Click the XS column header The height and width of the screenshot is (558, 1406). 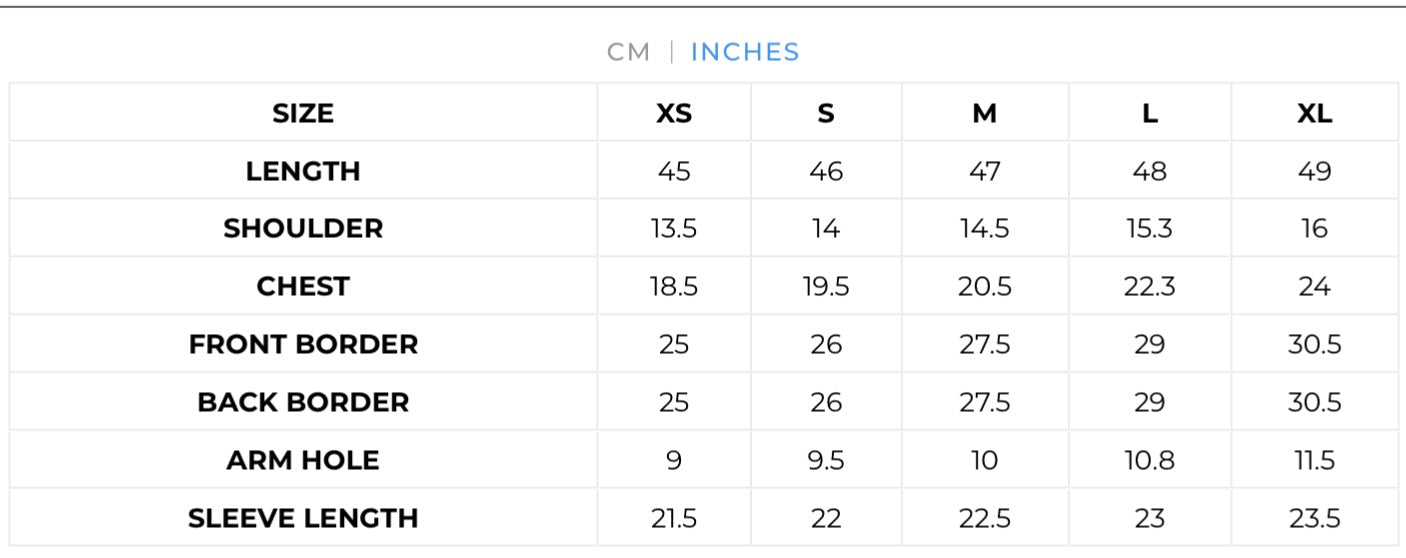coord(674,113)
